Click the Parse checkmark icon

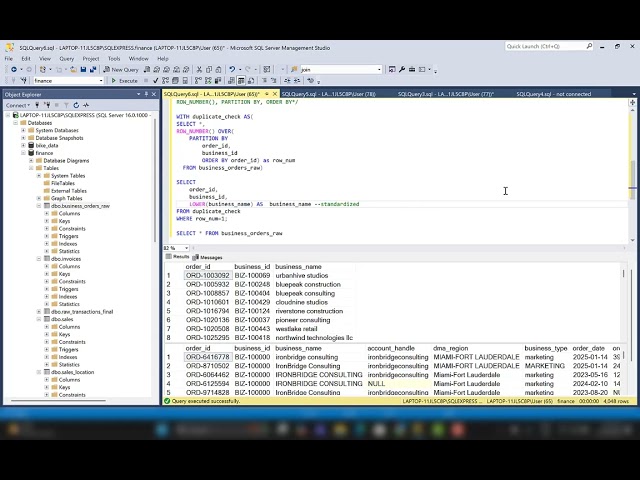click(156, 81)
